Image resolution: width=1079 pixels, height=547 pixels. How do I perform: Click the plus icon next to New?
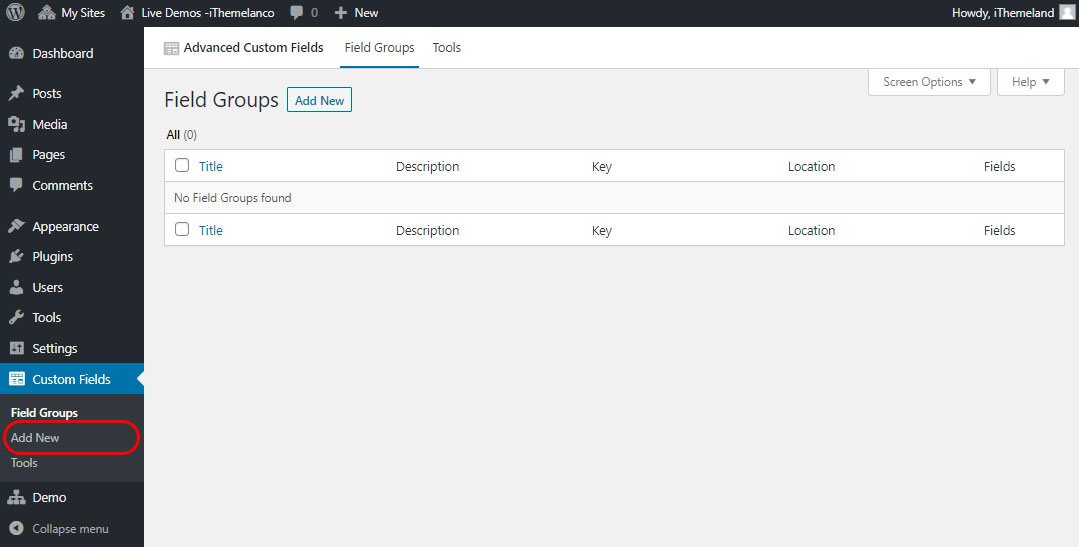341,12
